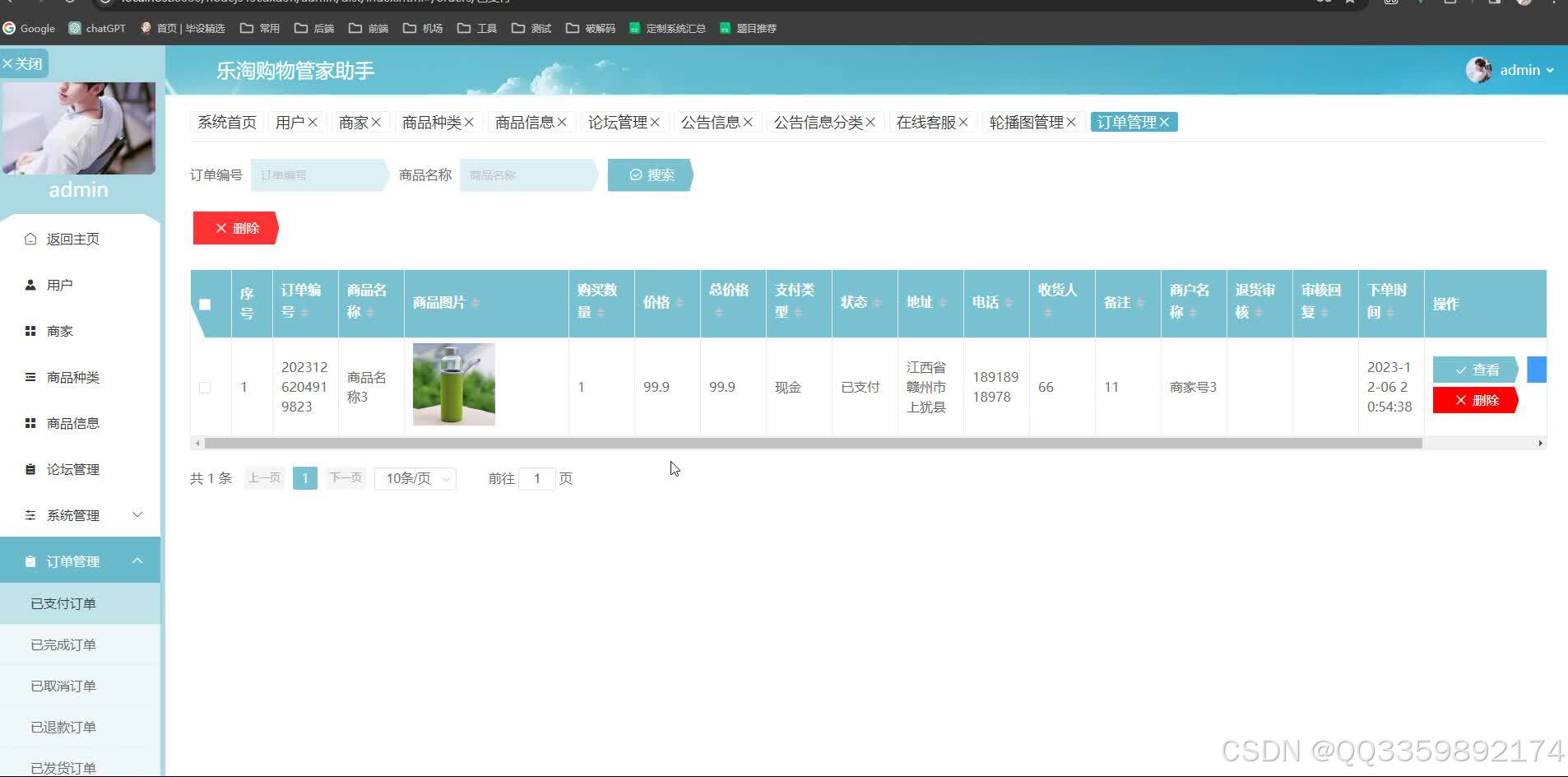
Task: Open the 10条/页 page size dropdown
Action: tap(415, 478)
